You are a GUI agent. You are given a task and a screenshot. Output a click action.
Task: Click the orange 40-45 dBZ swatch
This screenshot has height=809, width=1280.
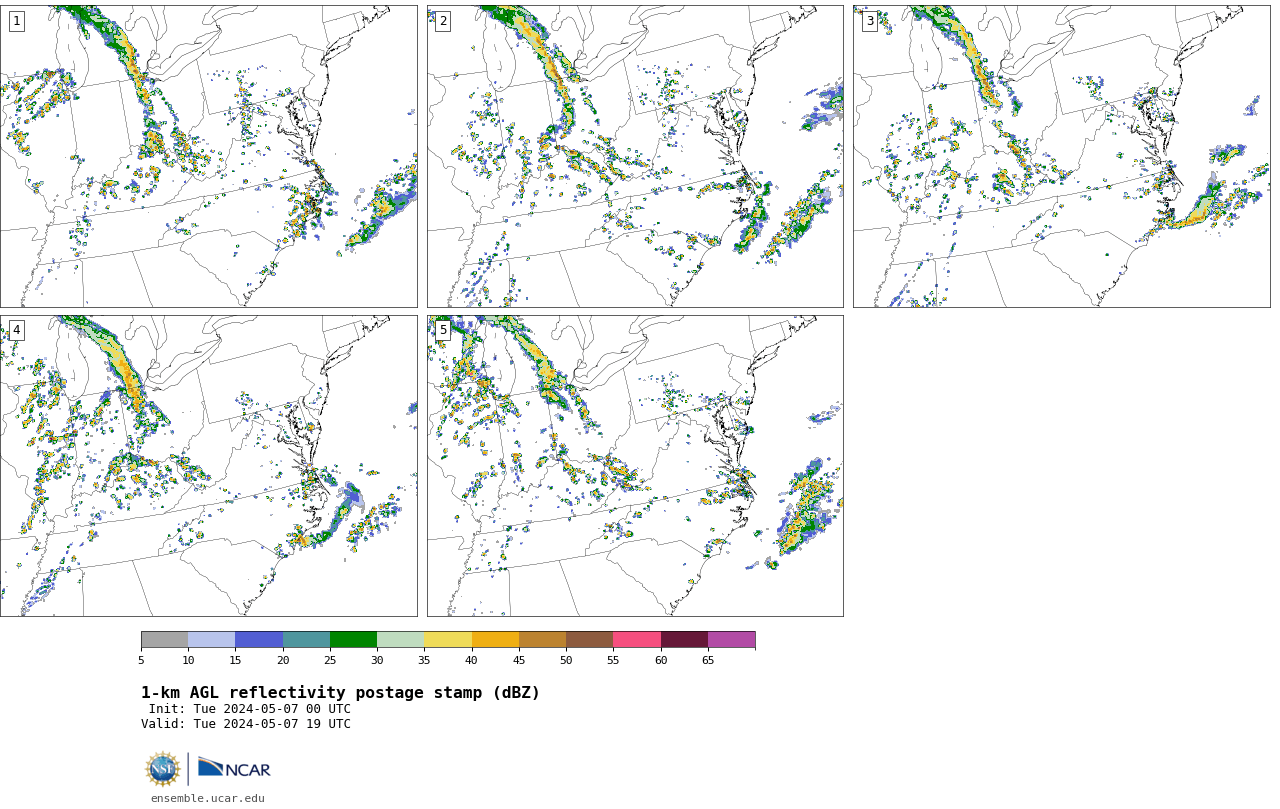click(495, 640)
